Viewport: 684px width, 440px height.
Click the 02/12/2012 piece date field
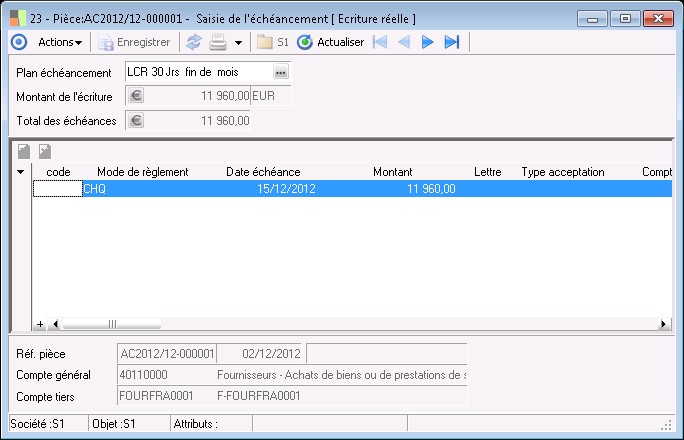(x=260, y=353)
